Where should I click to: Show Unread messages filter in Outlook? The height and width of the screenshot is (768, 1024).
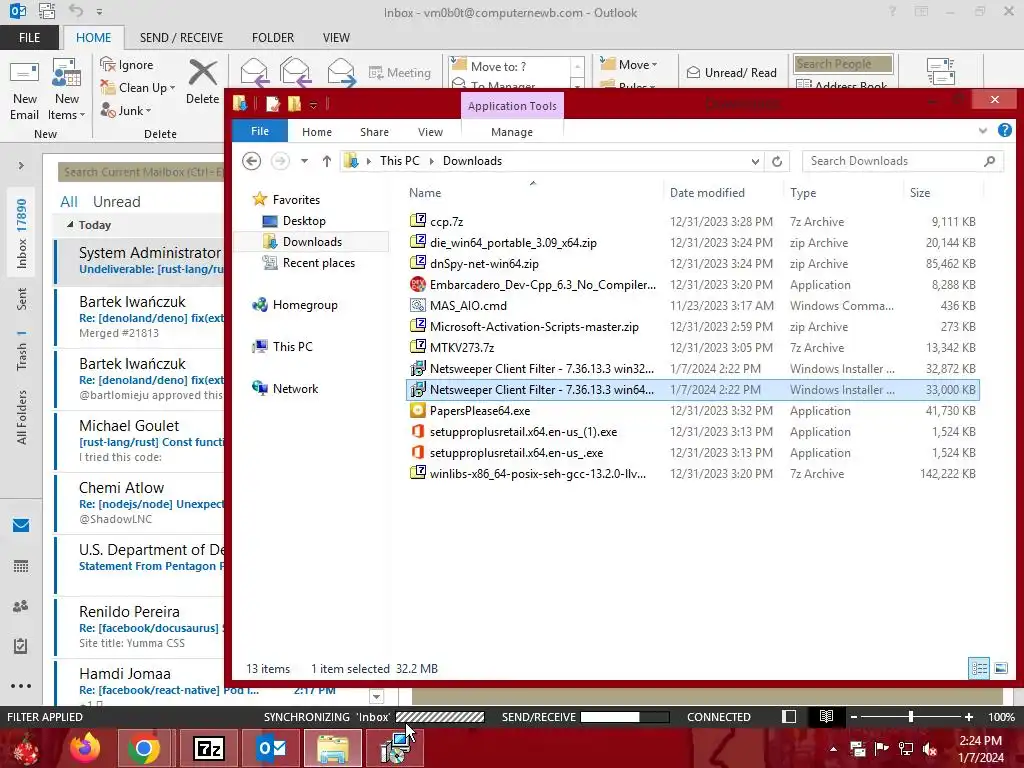click(116, 201)
